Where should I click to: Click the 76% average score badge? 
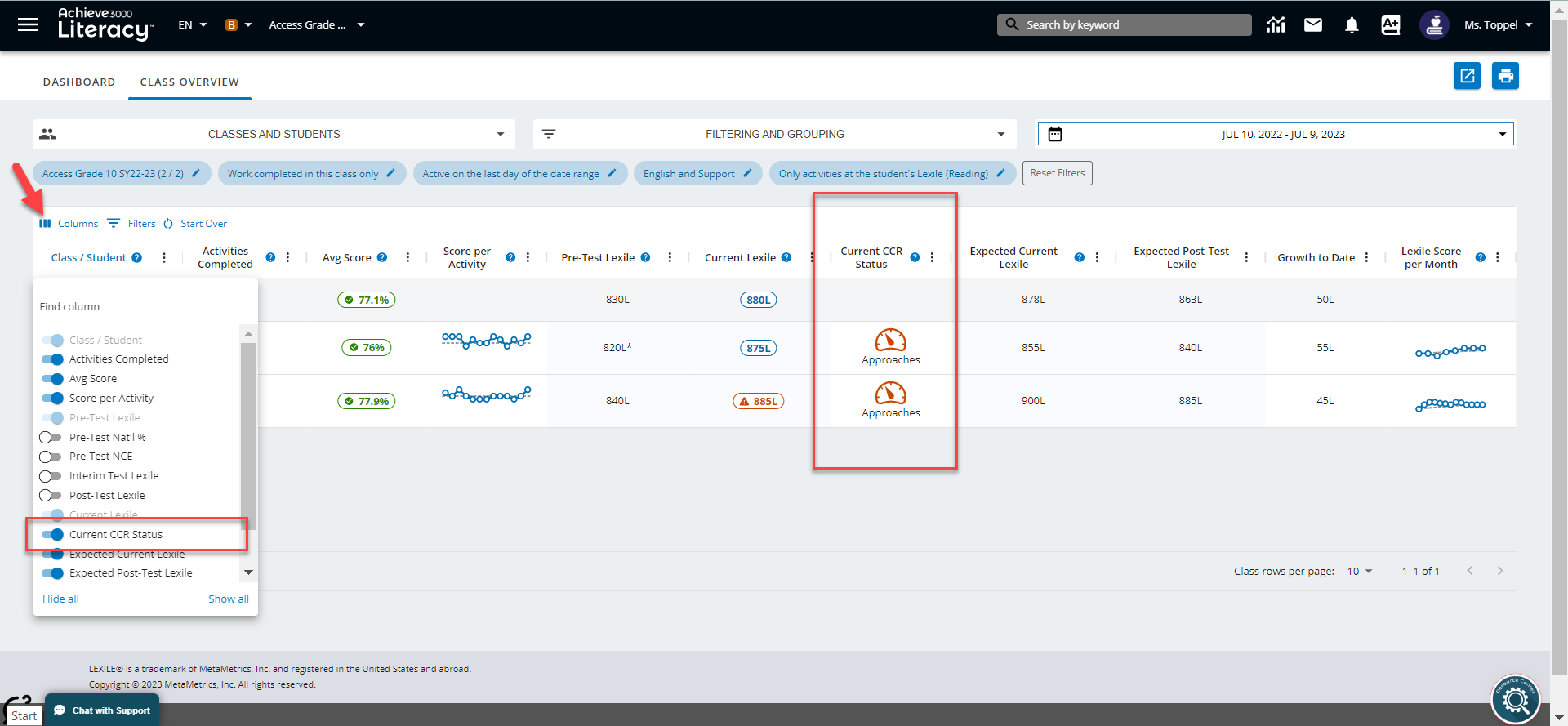[367, 348]
